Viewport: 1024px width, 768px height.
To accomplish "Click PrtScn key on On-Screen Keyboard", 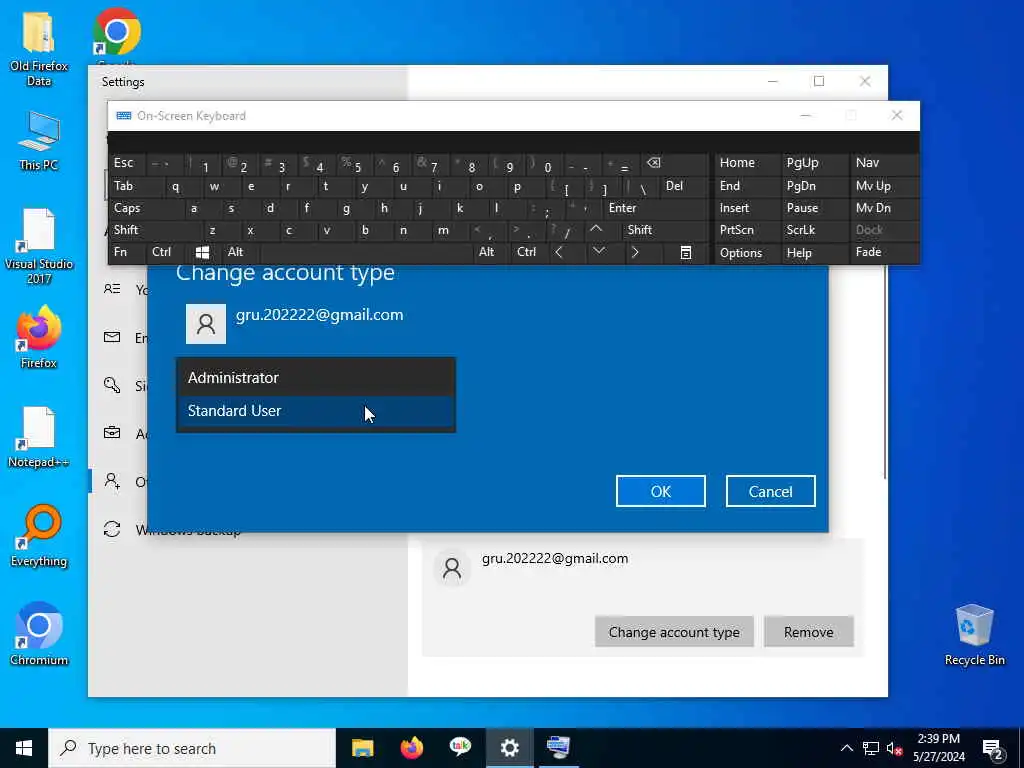I will pos(746,230).
